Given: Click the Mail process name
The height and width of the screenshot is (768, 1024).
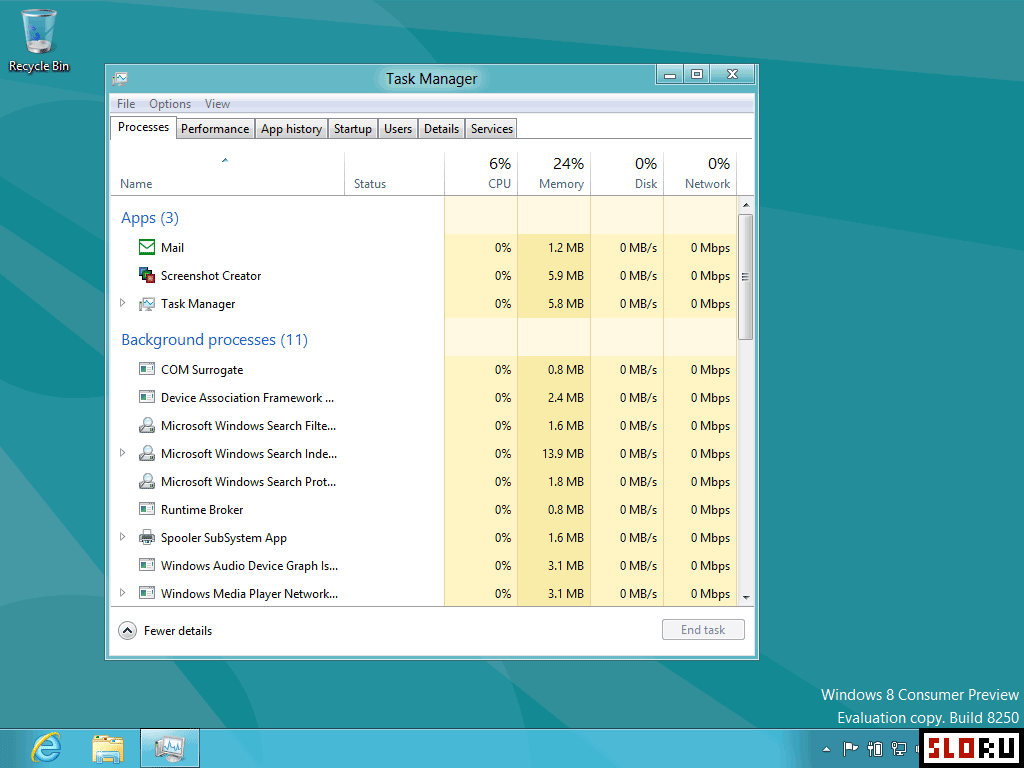Looking at the screenshot, I should 172,248.
